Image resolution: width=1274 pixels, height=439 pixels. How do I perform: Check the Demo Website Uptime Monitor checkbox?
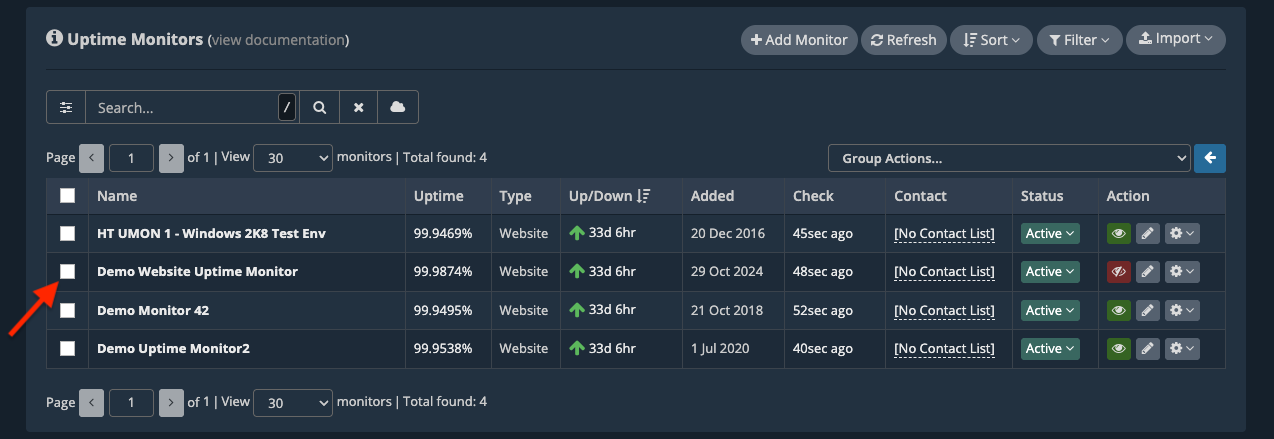(67, 271)
